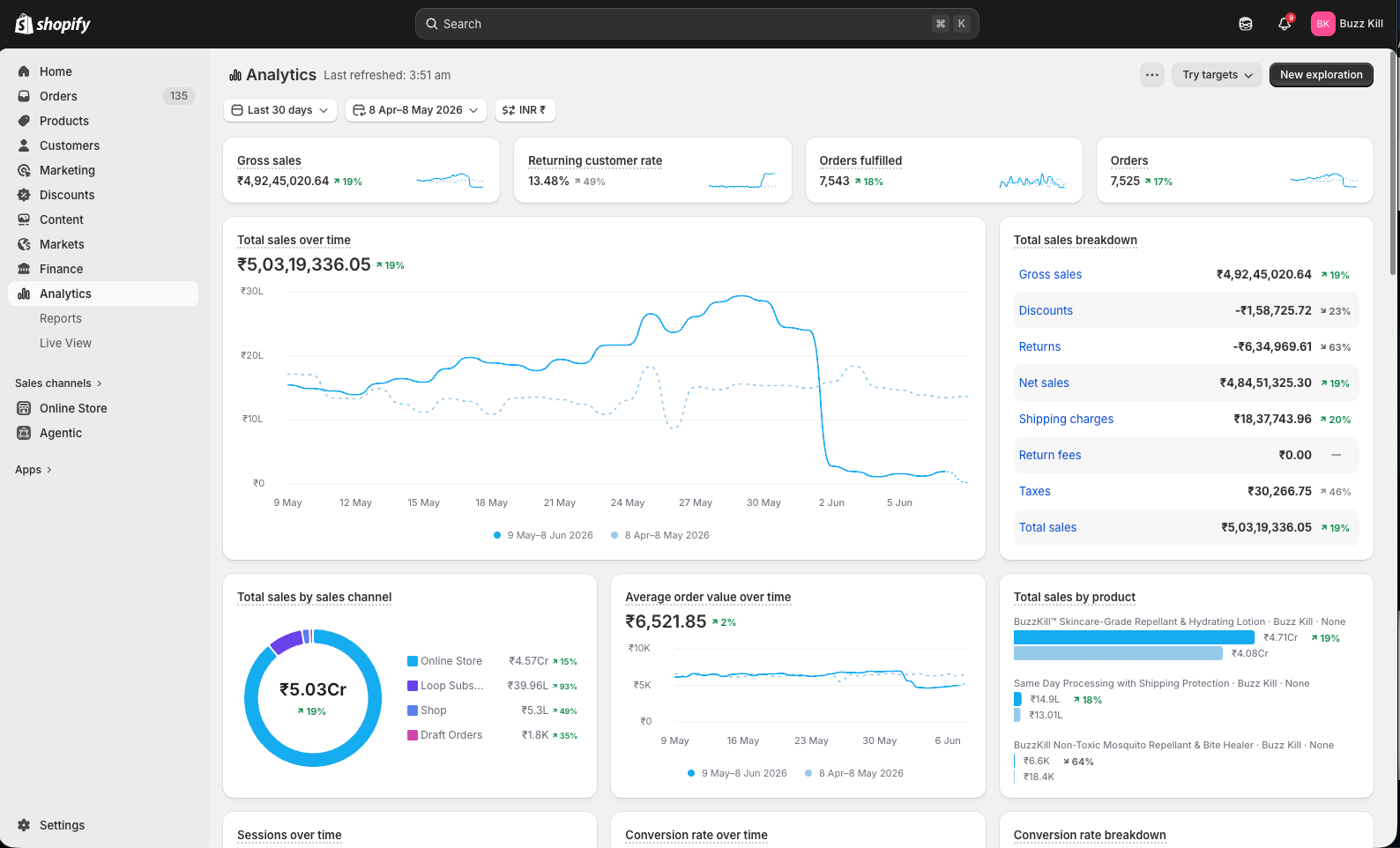
Task: Click the Home icon in sidebar
Action: [24, 71]
